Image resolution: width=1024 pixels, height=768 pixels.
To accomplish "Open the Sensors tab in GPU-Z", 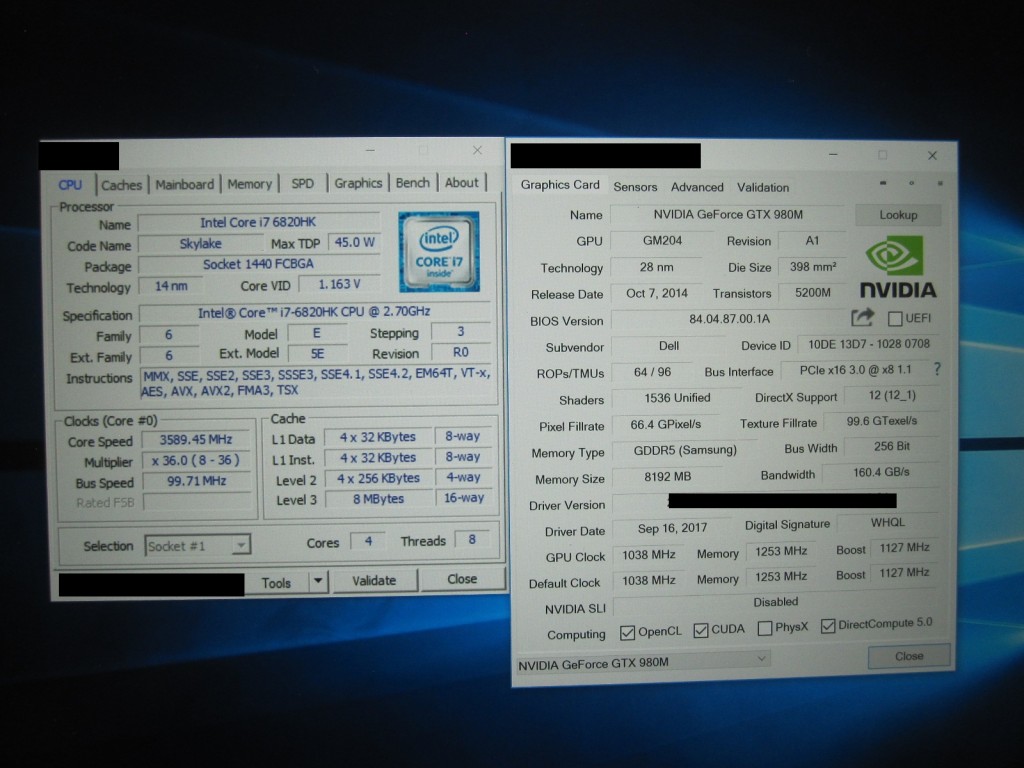I will coord(635,187).
